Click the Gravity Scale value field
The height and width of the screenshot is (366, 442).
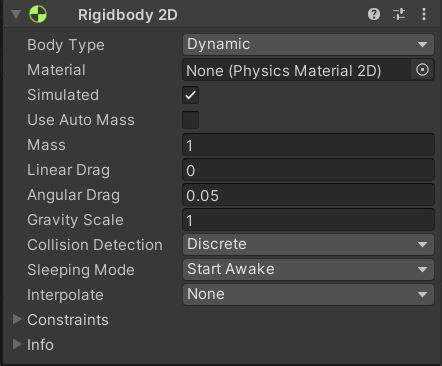click(x=308, y=220)
